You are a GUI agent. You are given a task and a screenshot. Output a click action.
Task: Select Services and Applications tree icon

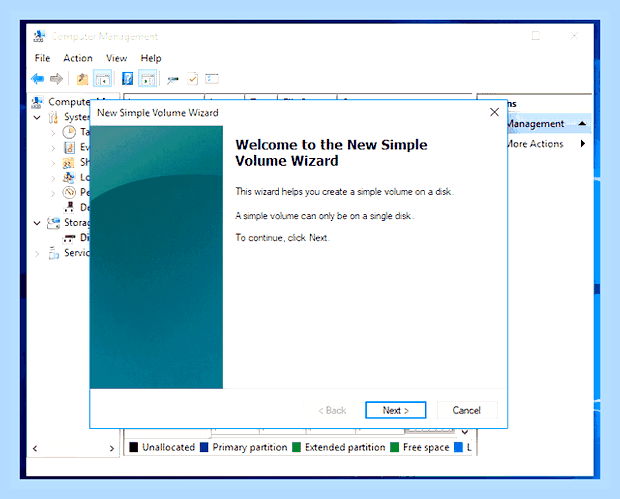tap(53, 253)
